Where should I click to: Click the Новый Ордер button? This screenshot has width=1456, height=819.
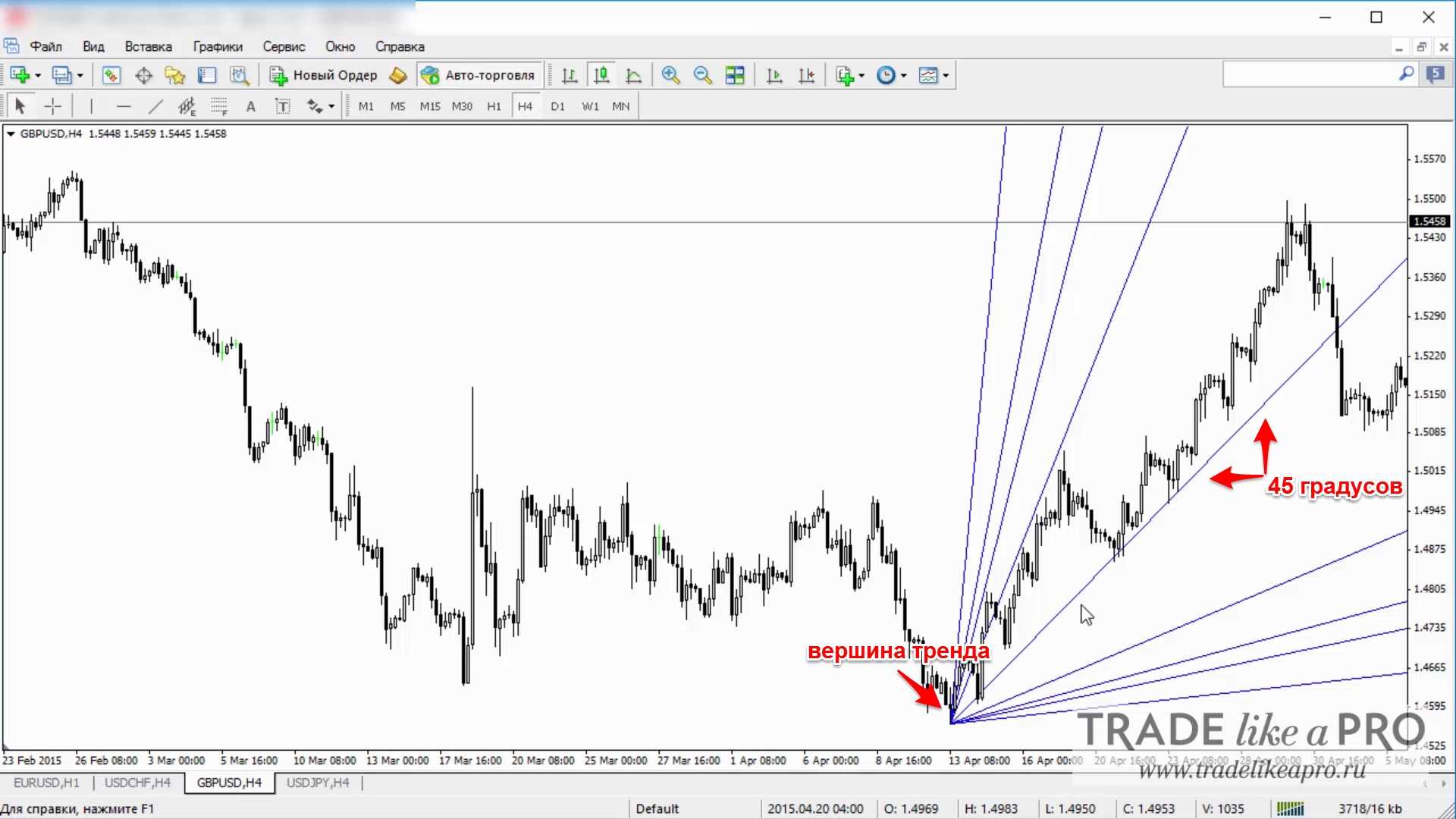324,75
